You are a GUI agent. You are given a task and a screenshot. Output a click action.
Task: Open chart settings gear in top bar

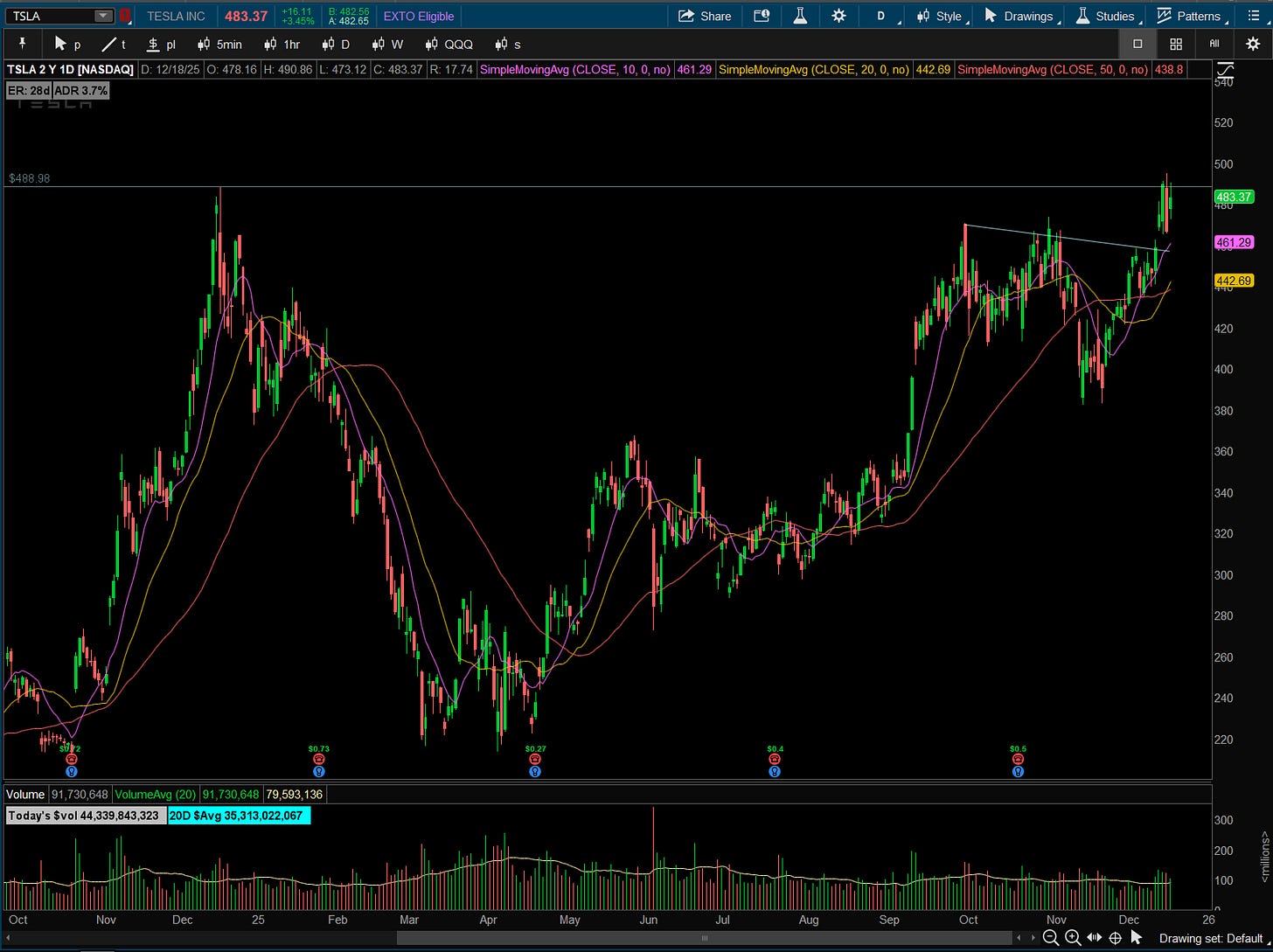click(838, 16)
